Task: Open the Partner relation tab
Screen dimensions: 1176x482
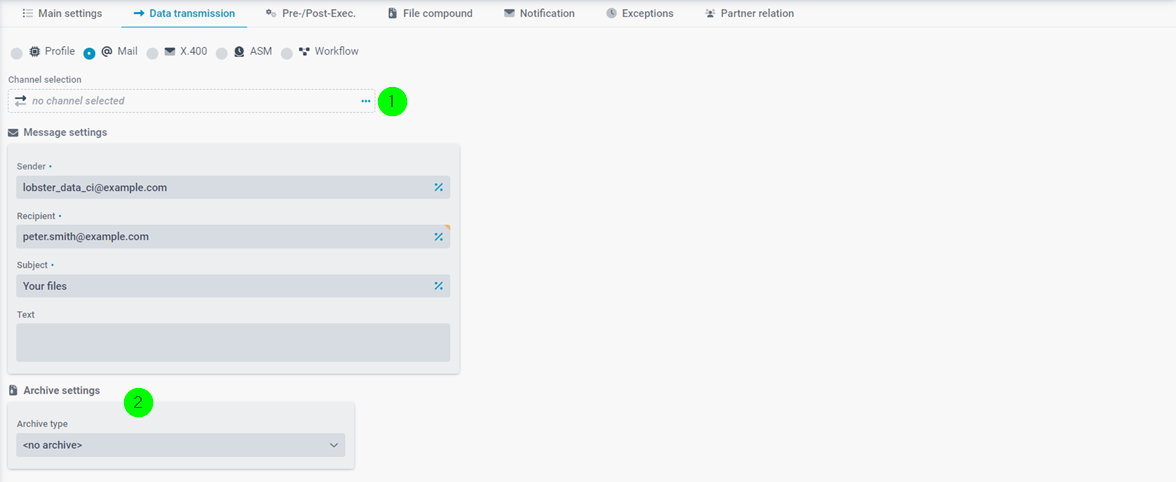Action: [749, 13]
